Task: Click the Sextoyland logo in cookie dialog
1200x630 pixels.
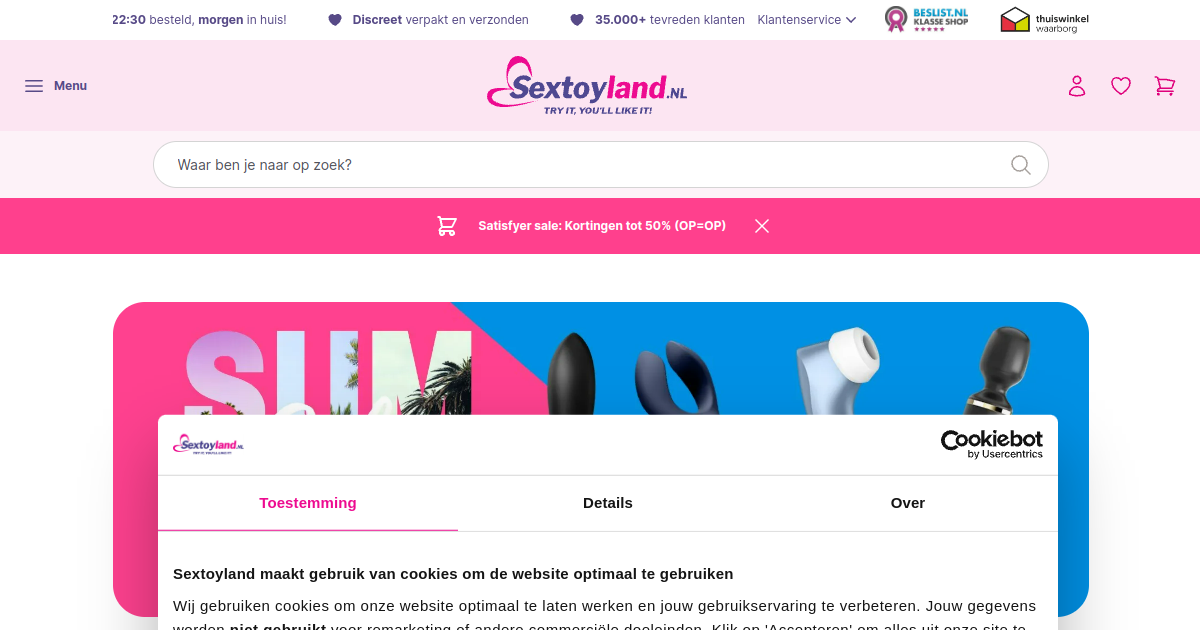Action: (208, 445)
